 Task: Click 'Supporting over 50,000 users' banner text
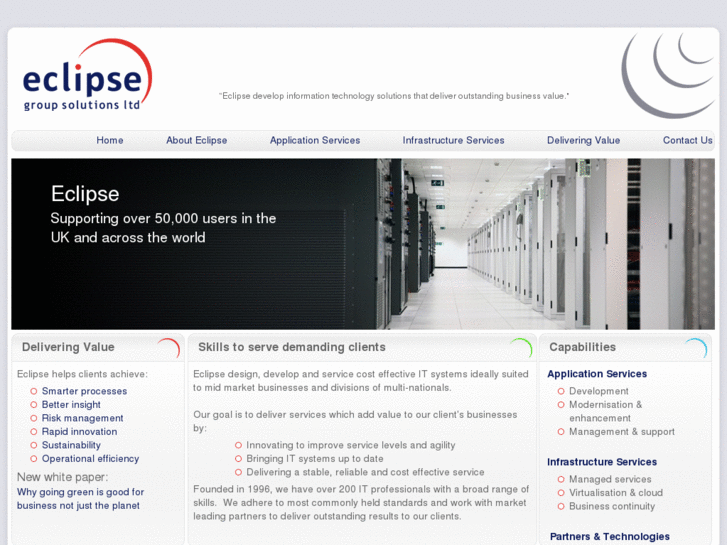tap(163, 228)
